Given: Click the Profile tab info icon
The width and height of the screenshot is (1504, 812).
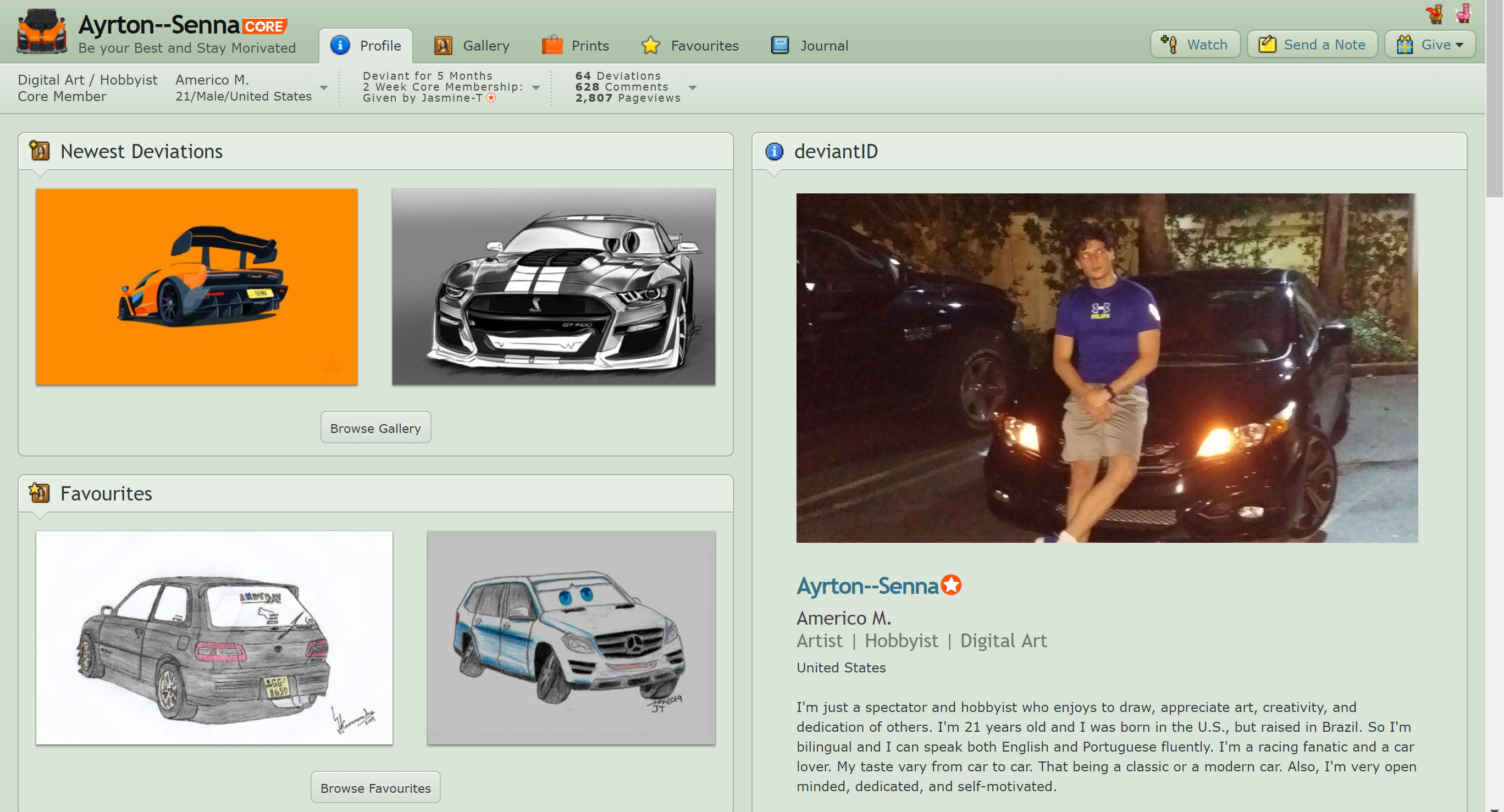Looking at the screenshot, I should (x=340, y=46).
